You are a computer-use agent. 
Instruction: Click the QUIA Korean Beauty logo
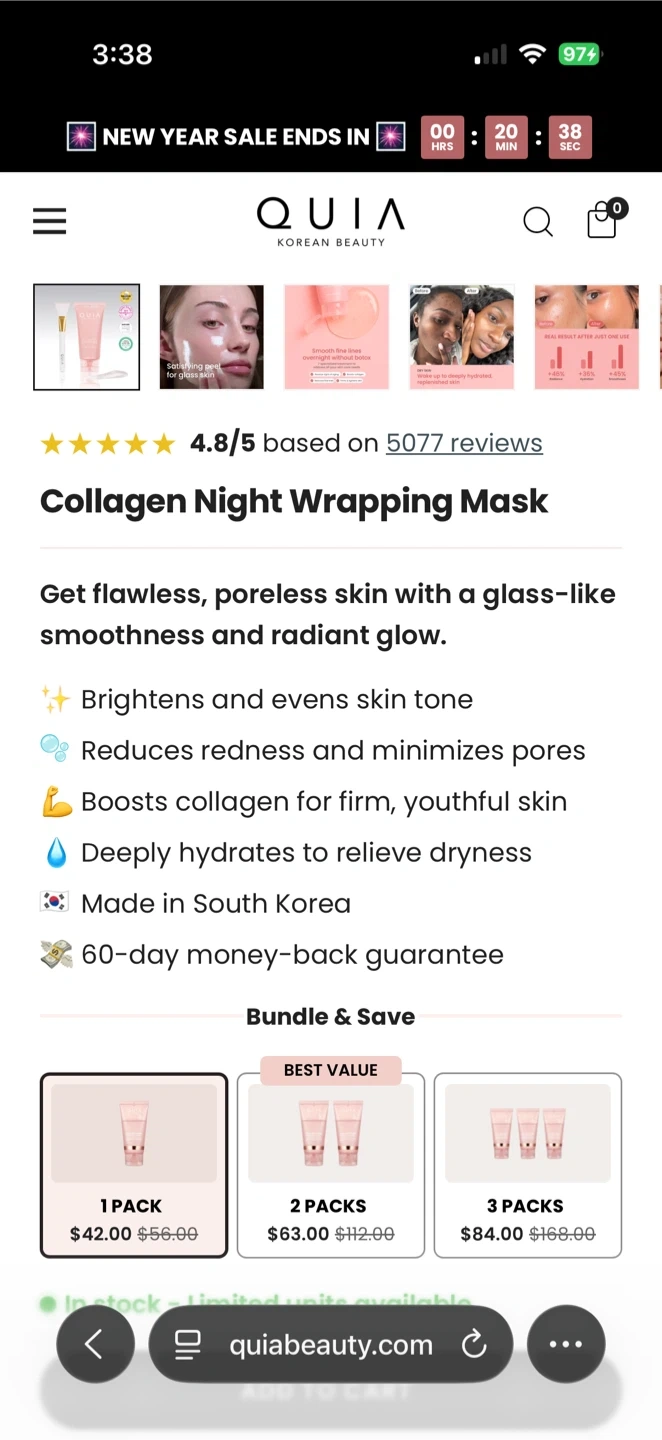tap(331, 221)
